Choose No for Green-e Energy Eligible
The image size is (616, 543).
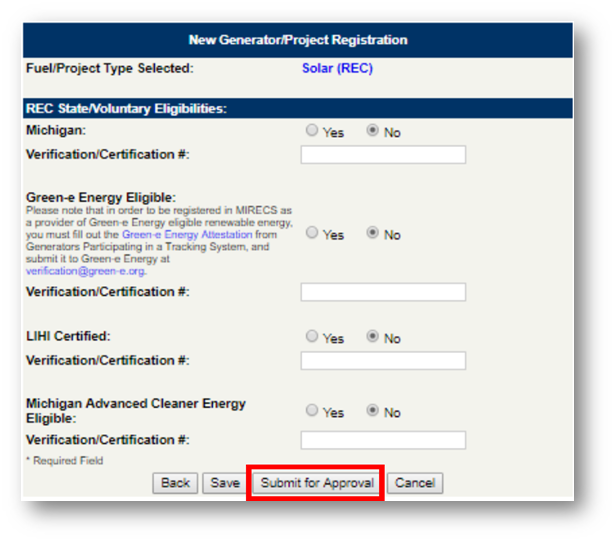373,233
